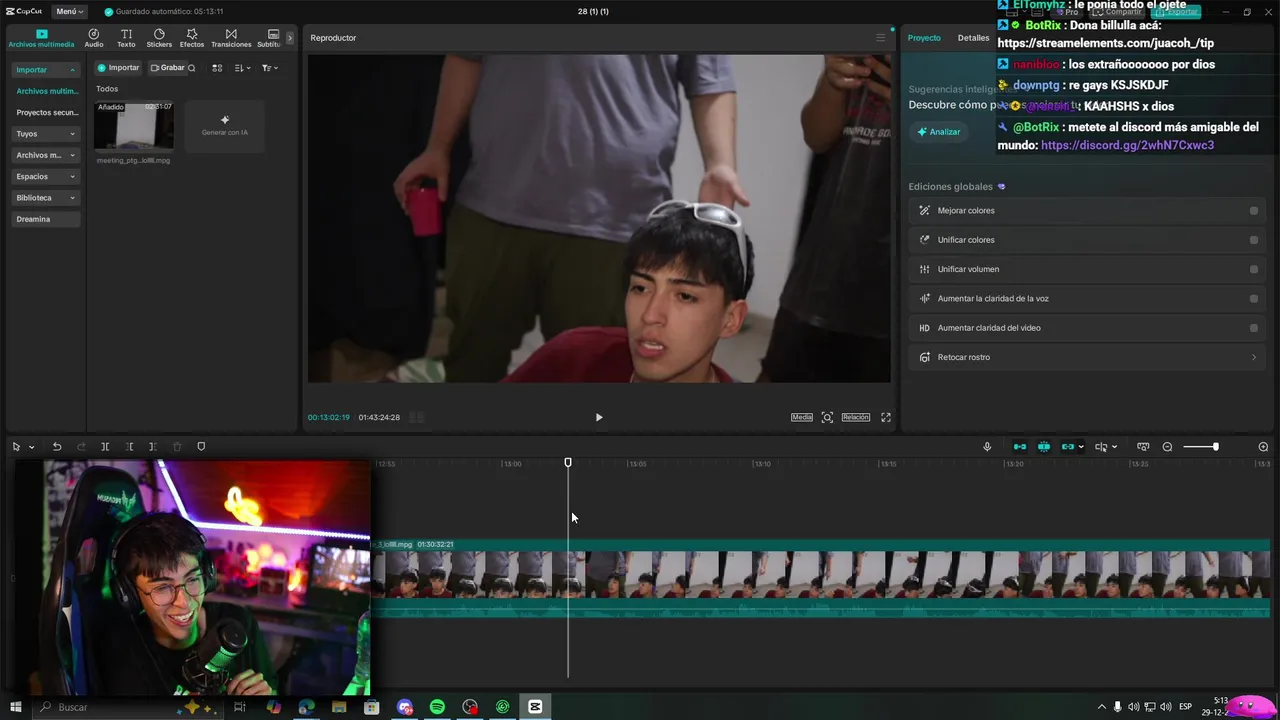Screen dimensions: 1280x720
Task: Open the CapCut Menú dropdown
Action: coord(69,11)
